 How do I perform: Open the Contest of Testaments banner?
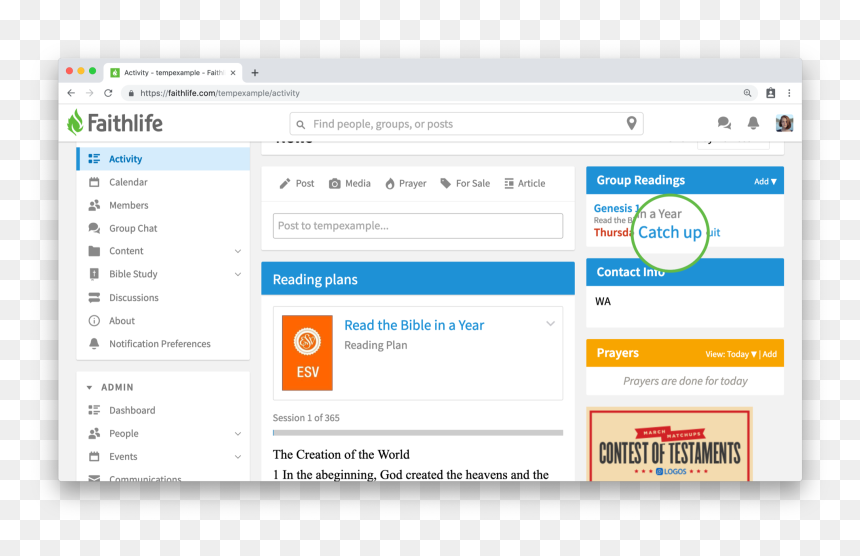pos(669,444)
